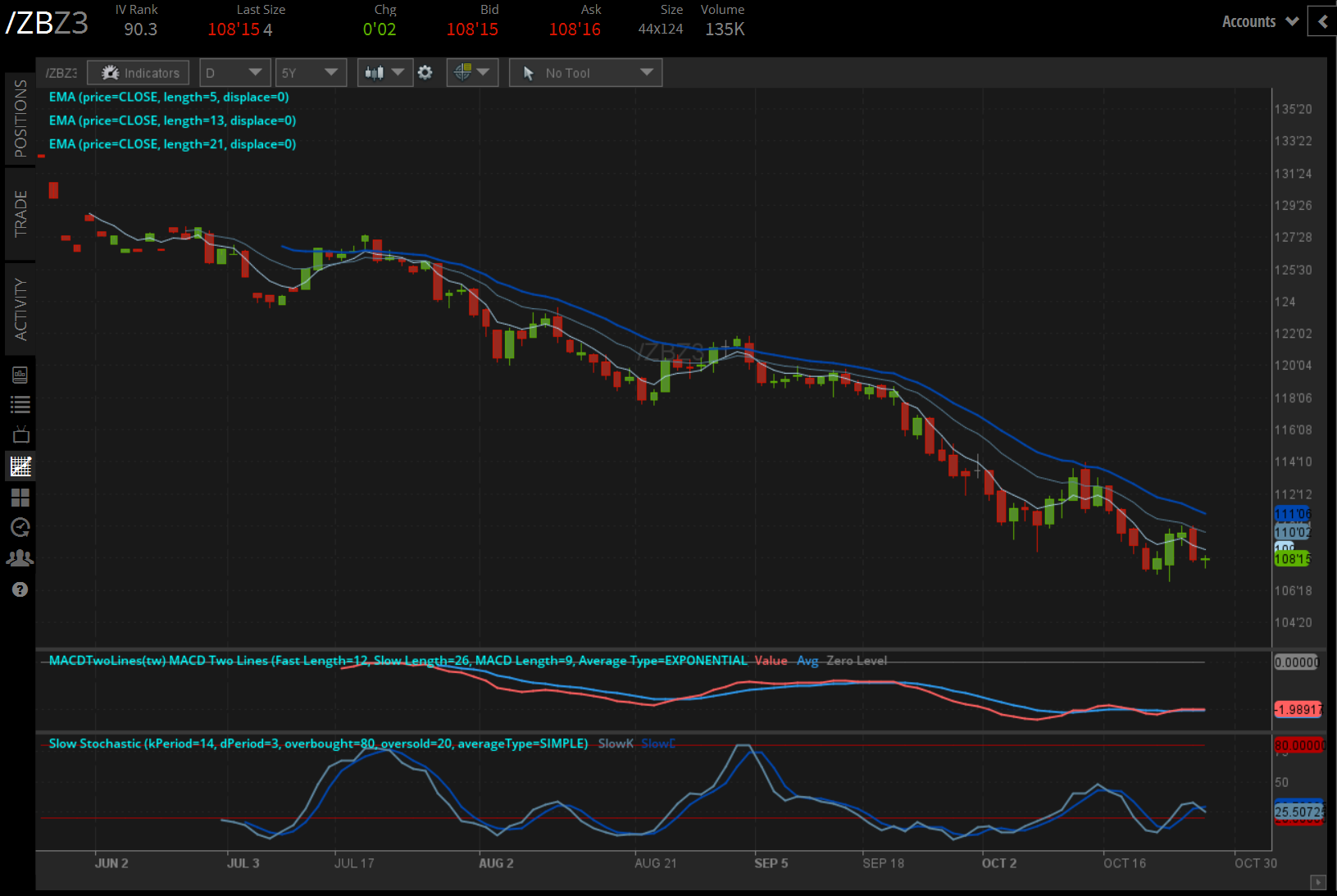The height and width of the screenshot is (896, 1337).
Task: Select the highlighted Charts icon in sidebar
Action: pos(20,466)
